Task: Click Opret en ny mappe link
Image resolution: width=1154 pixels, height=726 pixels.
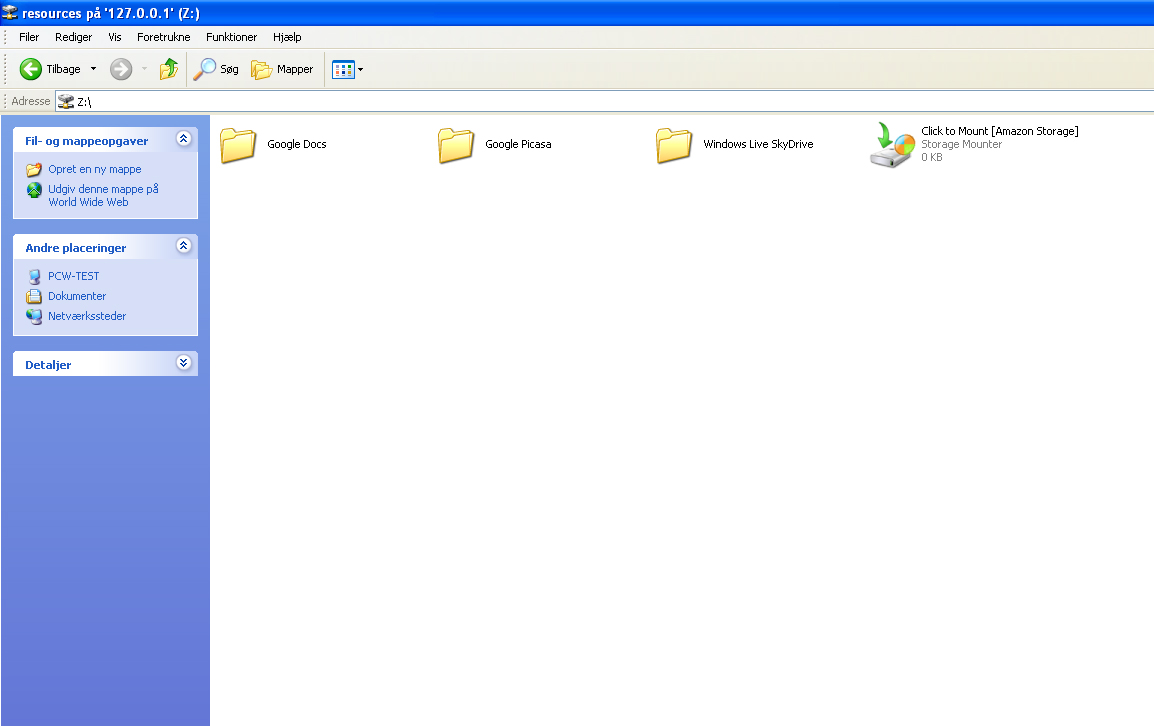Action: tap(94, 169)
